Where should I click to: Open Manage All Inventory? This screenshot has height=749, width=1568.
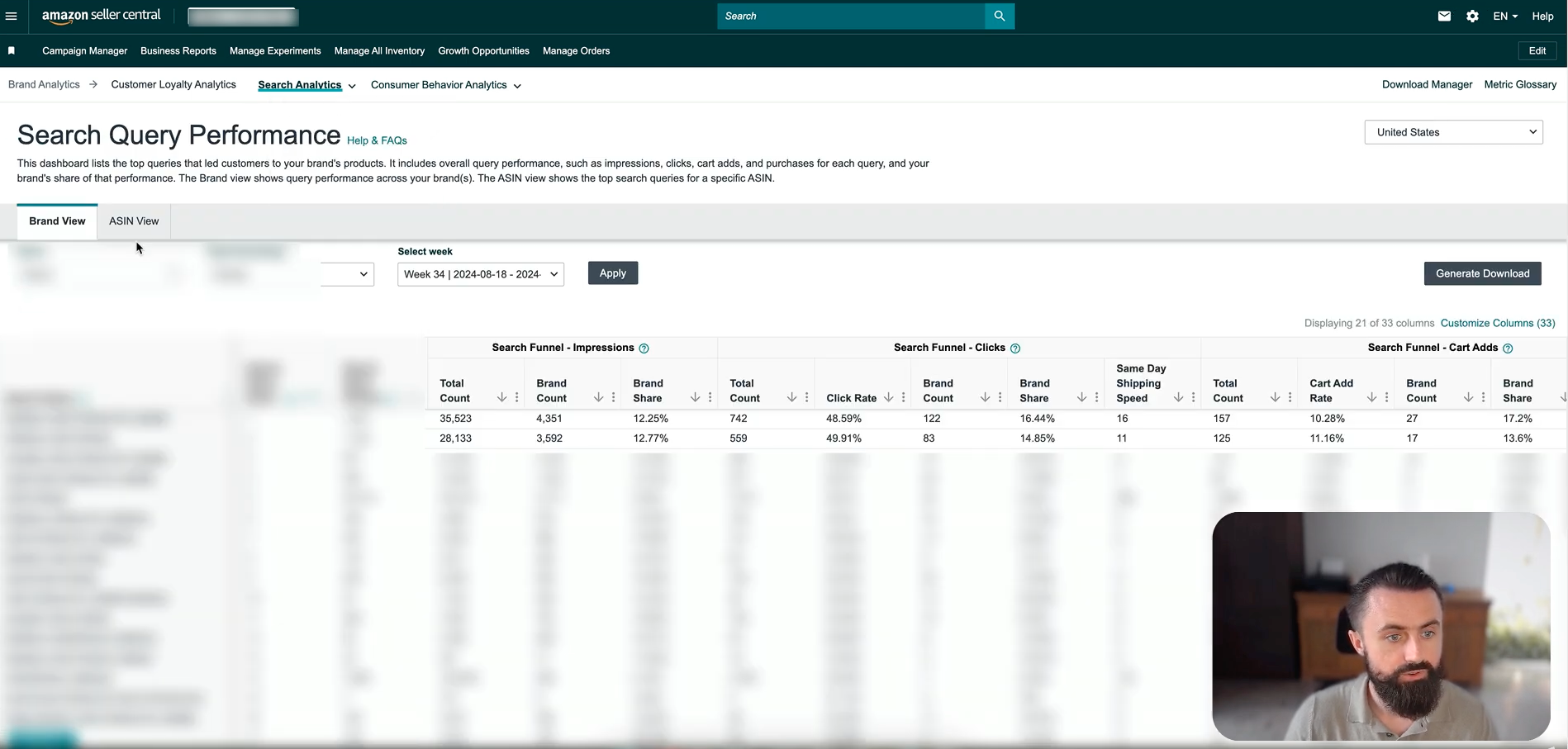379,50
